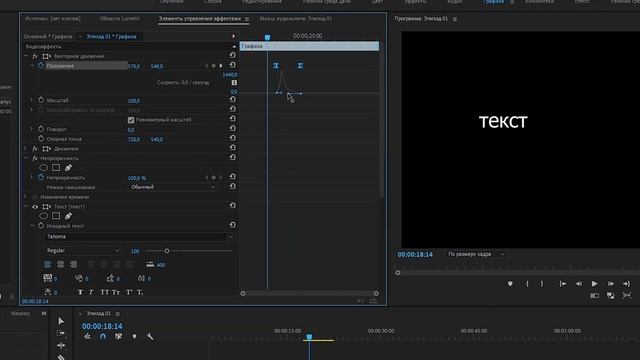
Task: Expand the Масштаб property
Action: coord(32,100)
